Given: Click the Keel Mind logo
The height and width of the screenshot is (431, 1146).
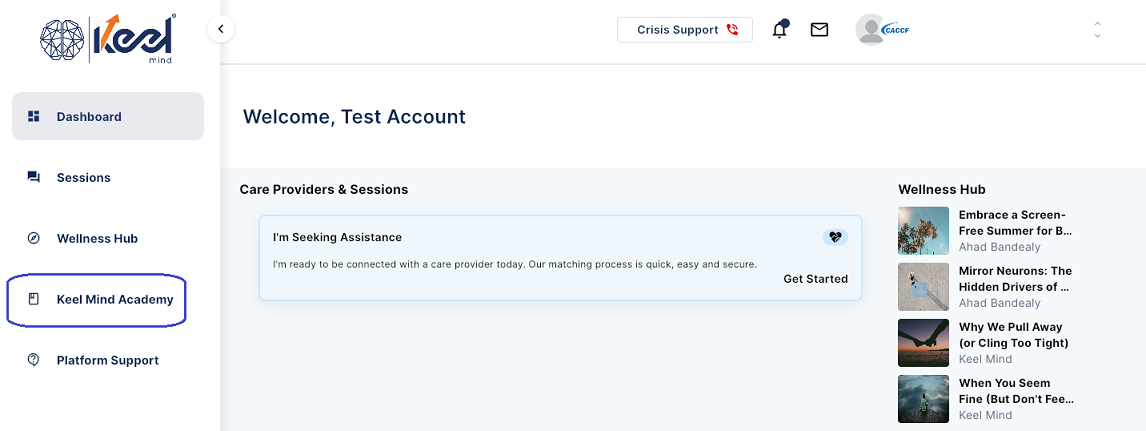Looking at the screenshot, I should [x=108, y=38].
